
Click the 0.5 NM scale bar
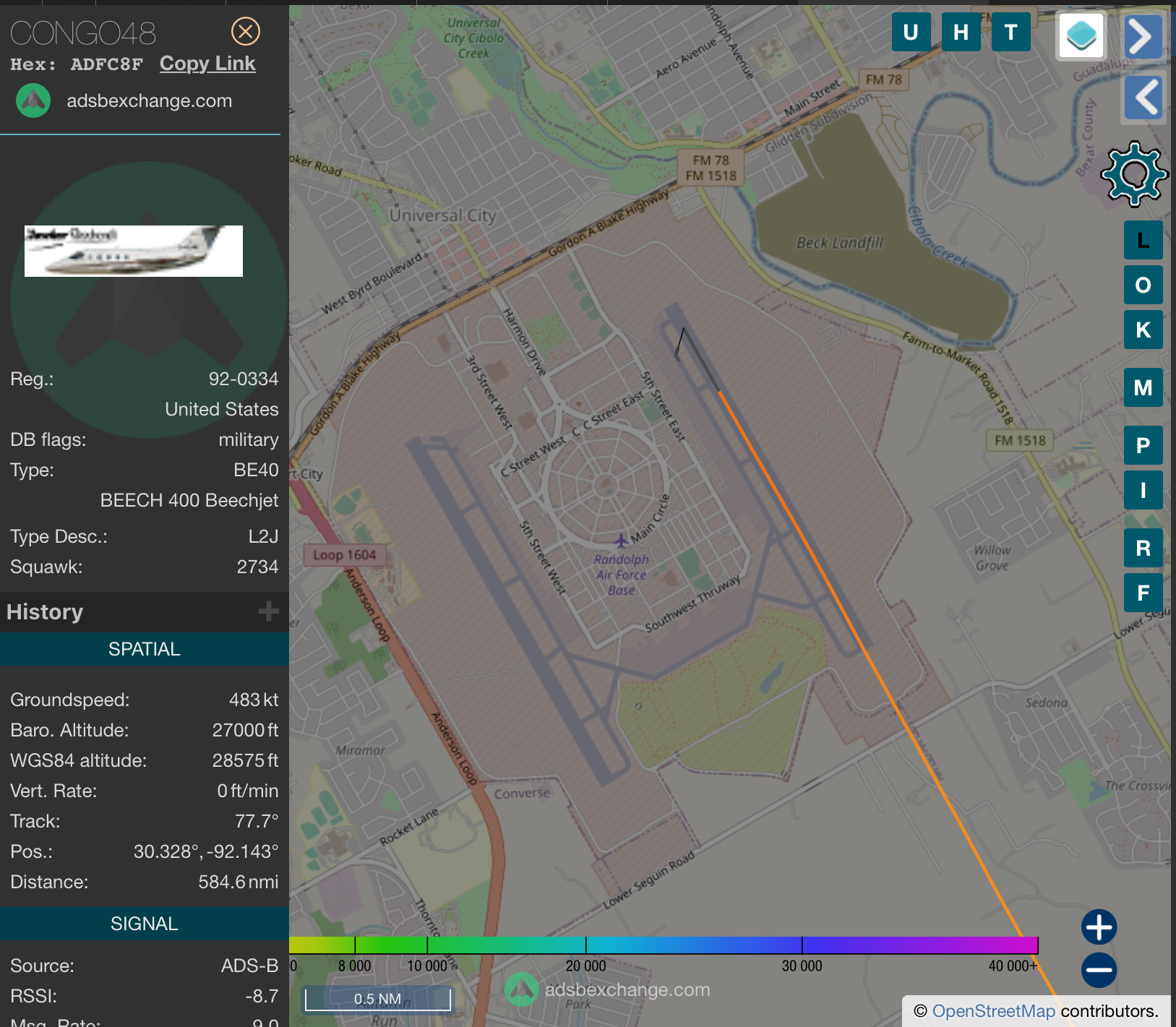[x=377, y=999]
